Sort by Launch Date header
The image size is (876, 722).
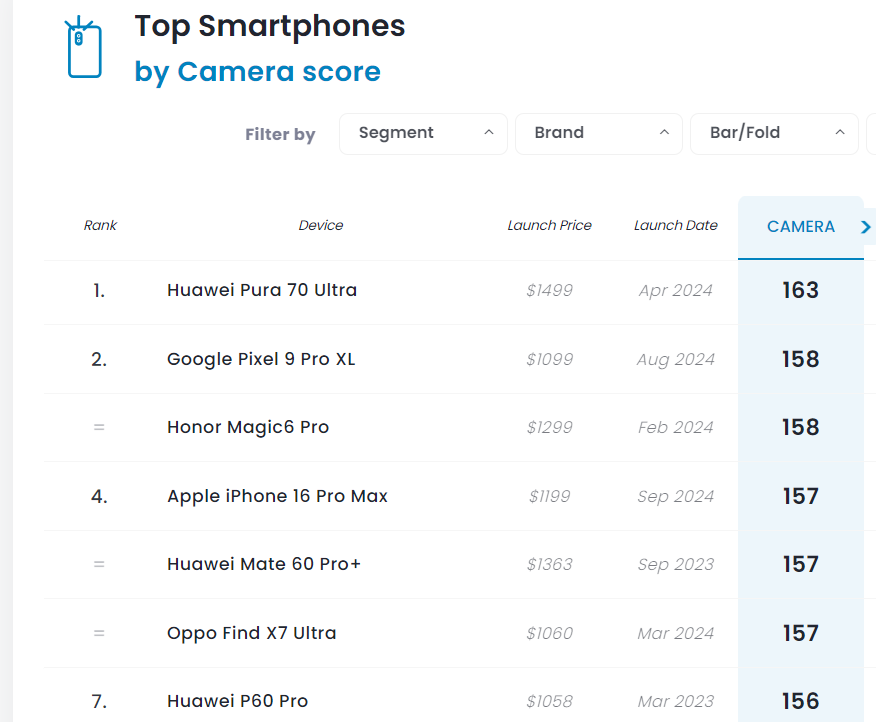point(675,226)
